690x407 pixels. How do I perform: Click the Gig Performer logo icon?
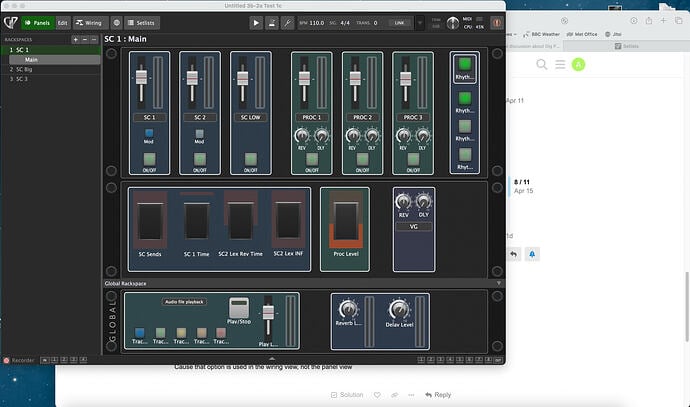point(11,22)
